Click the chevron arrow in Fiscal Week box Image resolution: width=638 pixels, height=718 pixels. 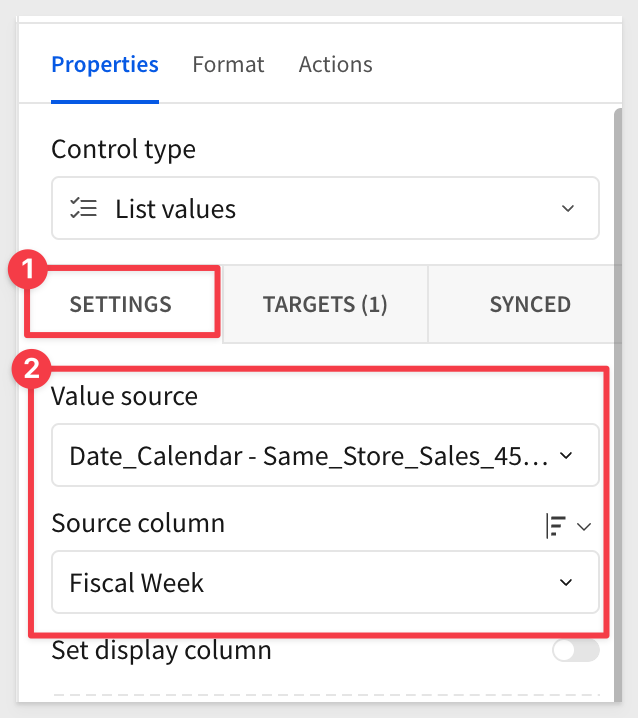567,582
